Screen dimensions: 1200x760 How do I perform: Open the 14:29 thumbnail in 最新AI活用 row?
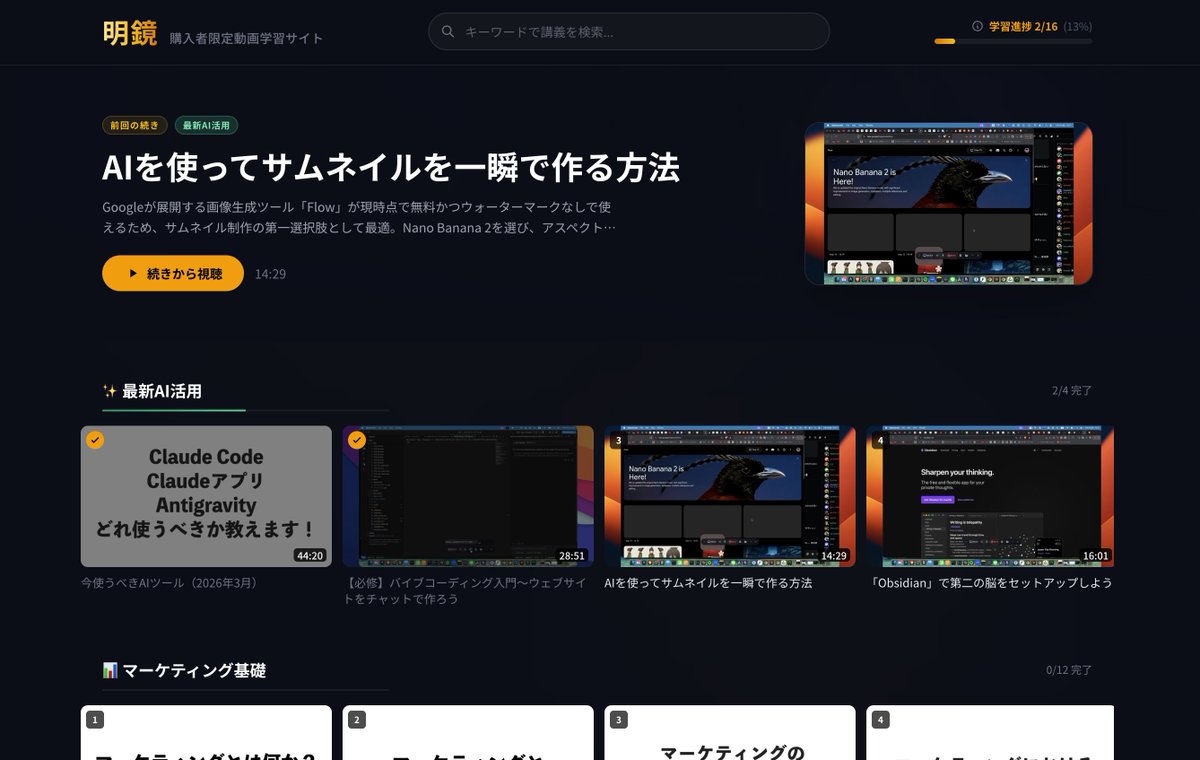pos(730,497)
